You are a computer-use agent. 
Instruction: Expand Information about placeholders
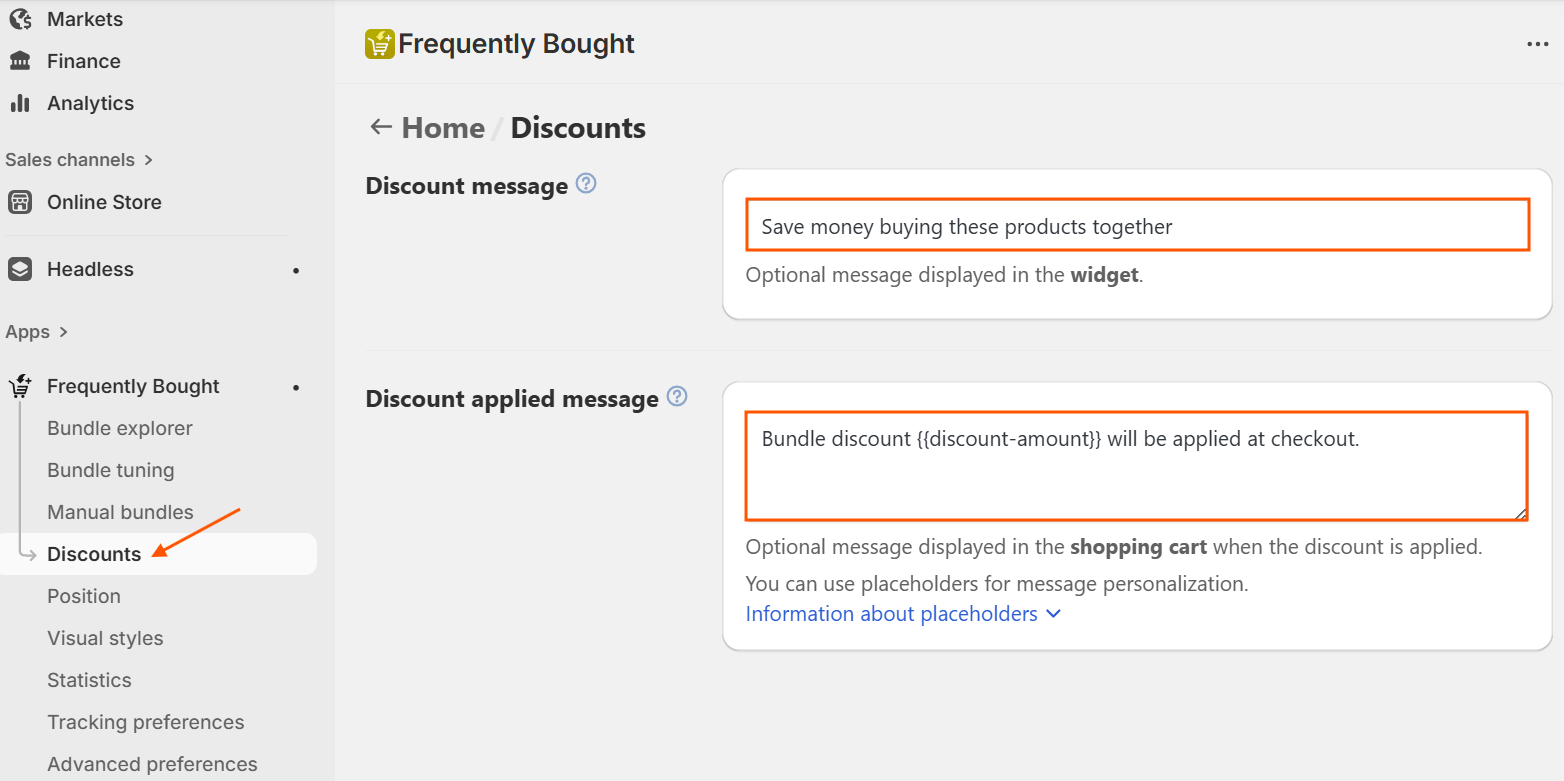[903, 614]
